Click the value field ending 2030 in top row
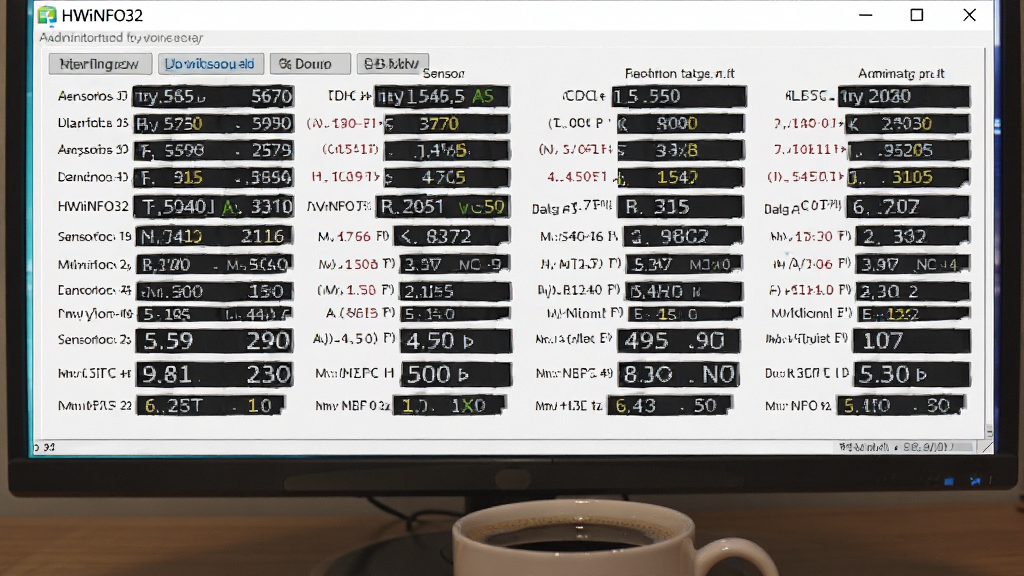 click(904, 97)
